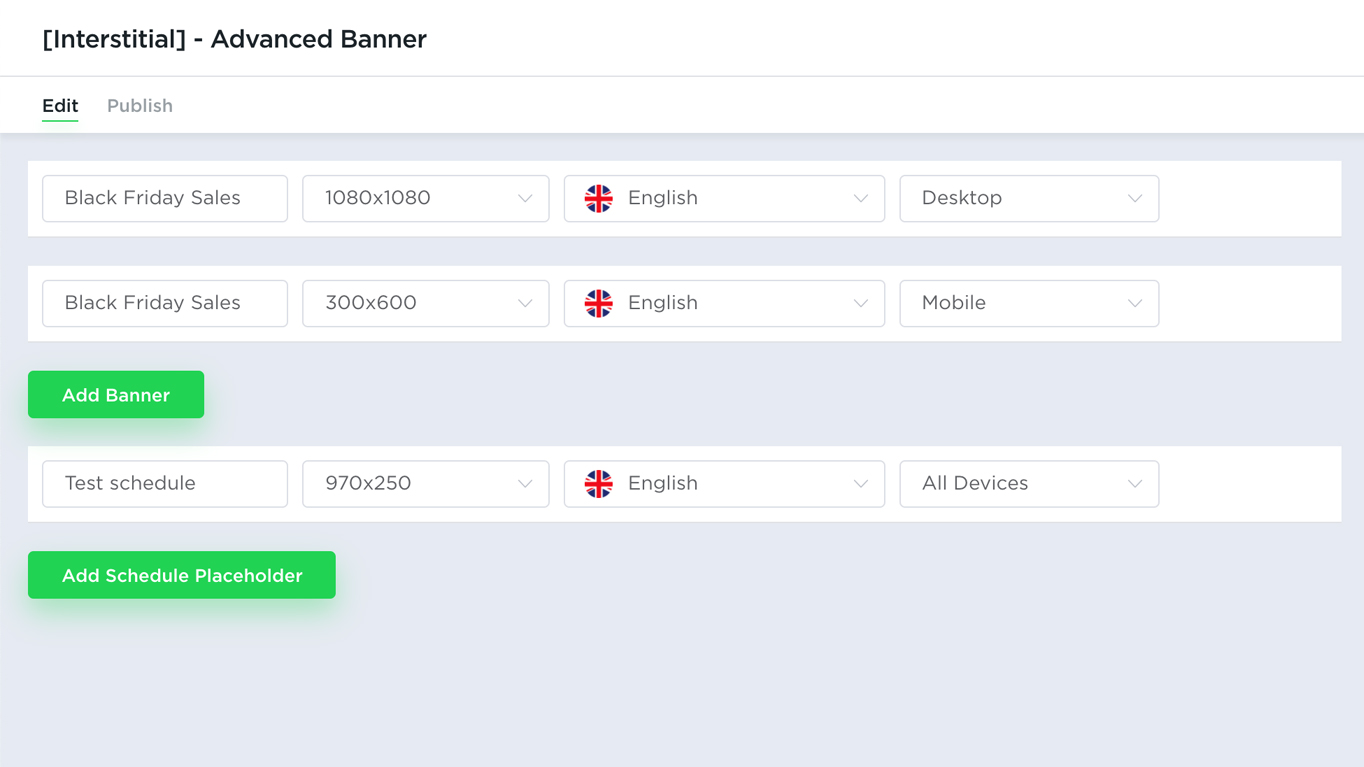1364x767 pixels.
Task: Click the chevron arrow in the 1080x1080 size dropdown
Action: point(525,199)
